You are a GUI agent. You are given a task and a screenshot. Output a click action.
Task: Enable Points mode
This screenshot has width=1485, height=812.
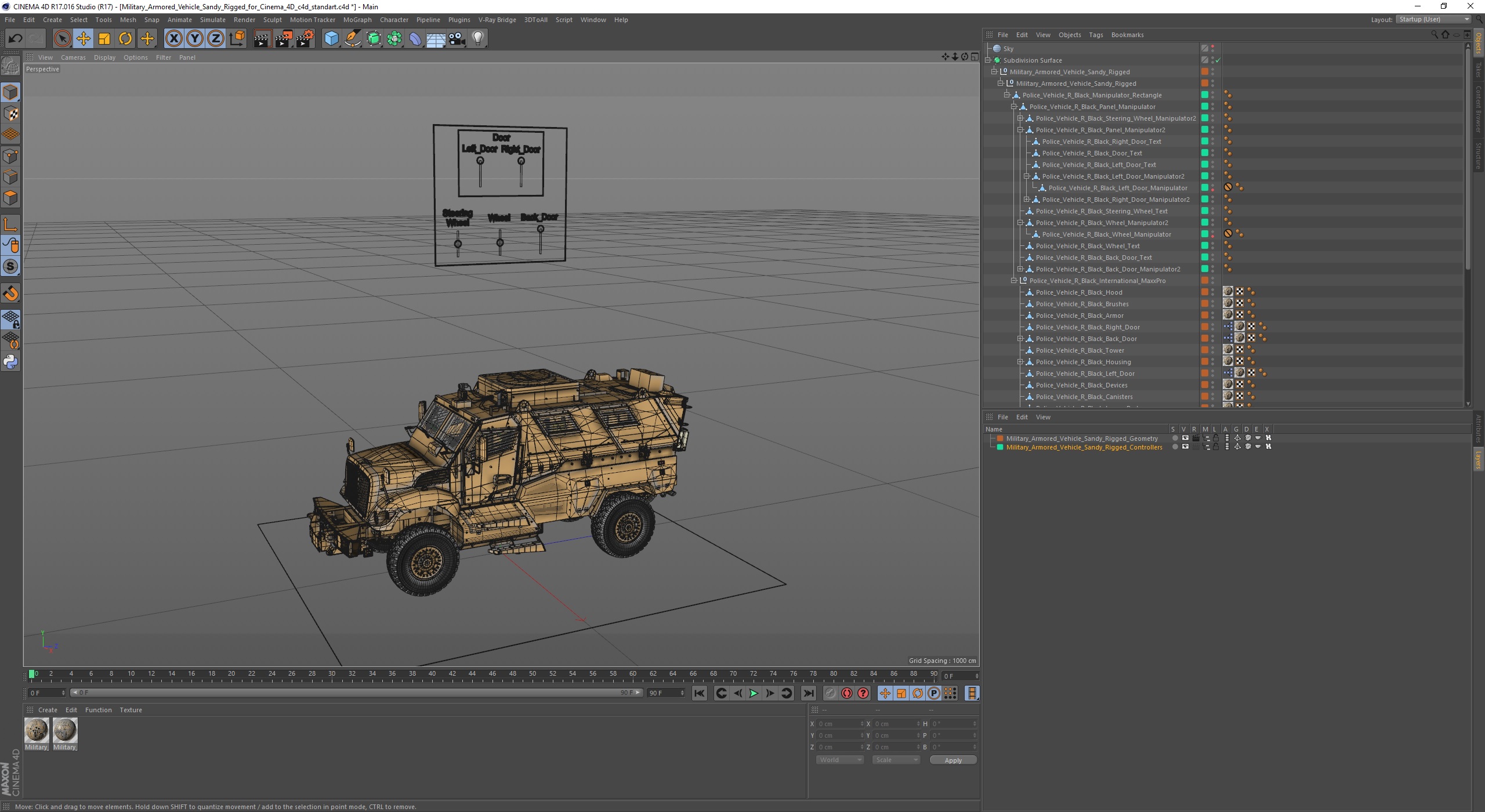pos(10,155)
